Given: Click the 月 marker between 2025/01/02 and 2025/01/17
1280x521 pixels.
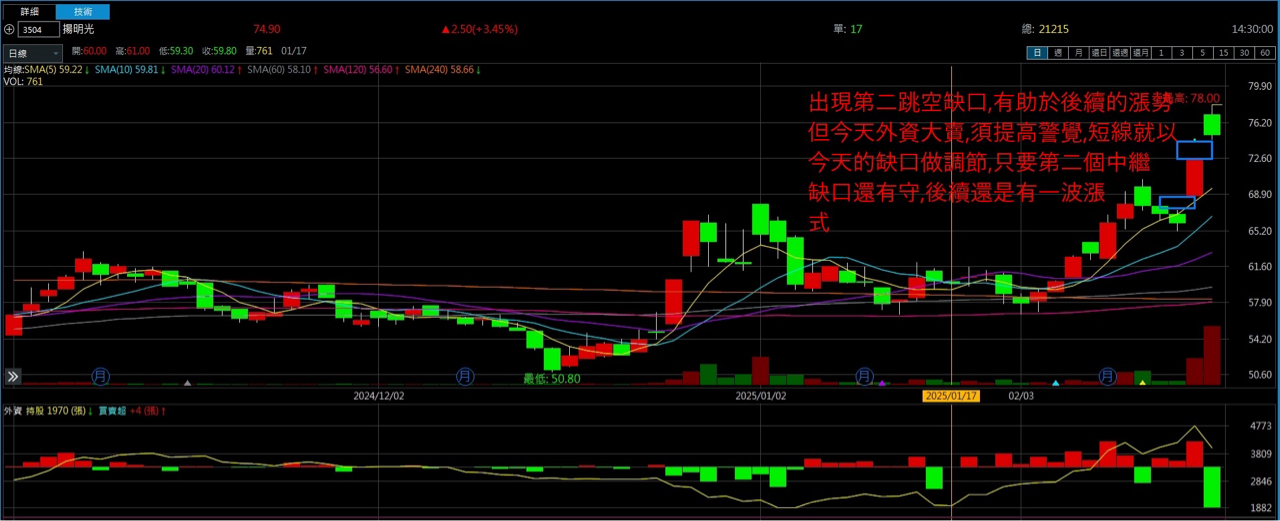Looking at the screenshot, I should click(865, 376).
